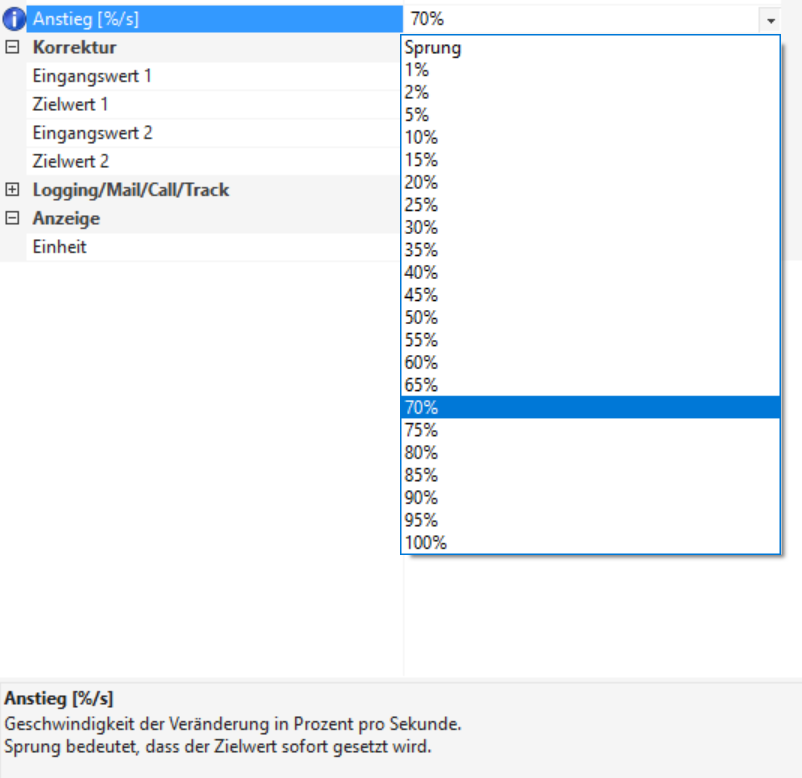Click the Zielwert 1 property row
This screenshot has height=778, width=802.
[70, 104]
